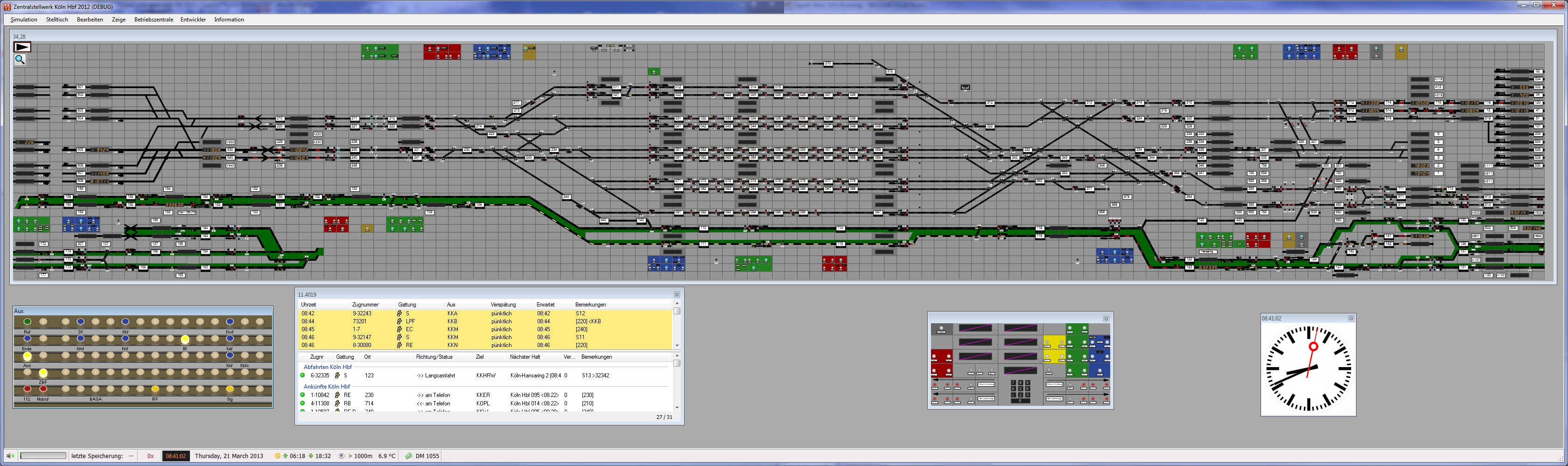The image size is (1568, 466).
Task: Click the magnifying glass zoom icon
Action: click(20, 60)
